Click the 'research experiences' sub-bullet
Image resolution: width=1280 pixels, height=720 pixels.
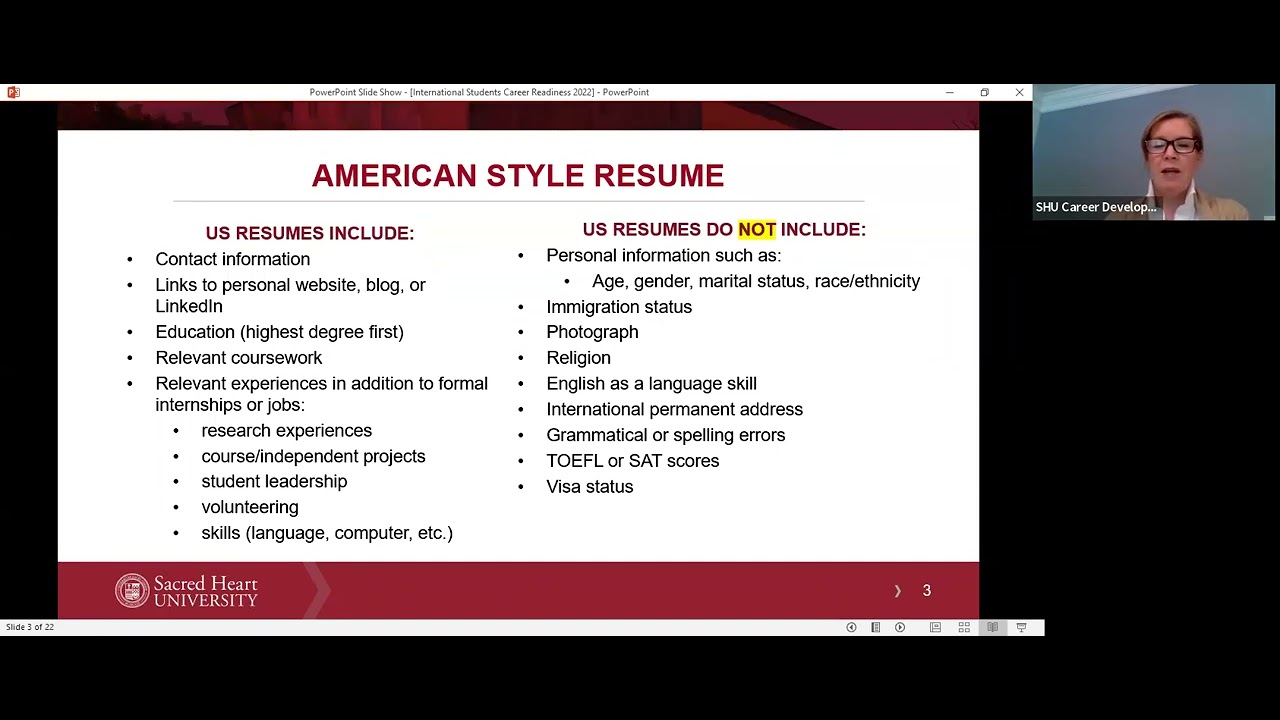[x=286, y=431]
